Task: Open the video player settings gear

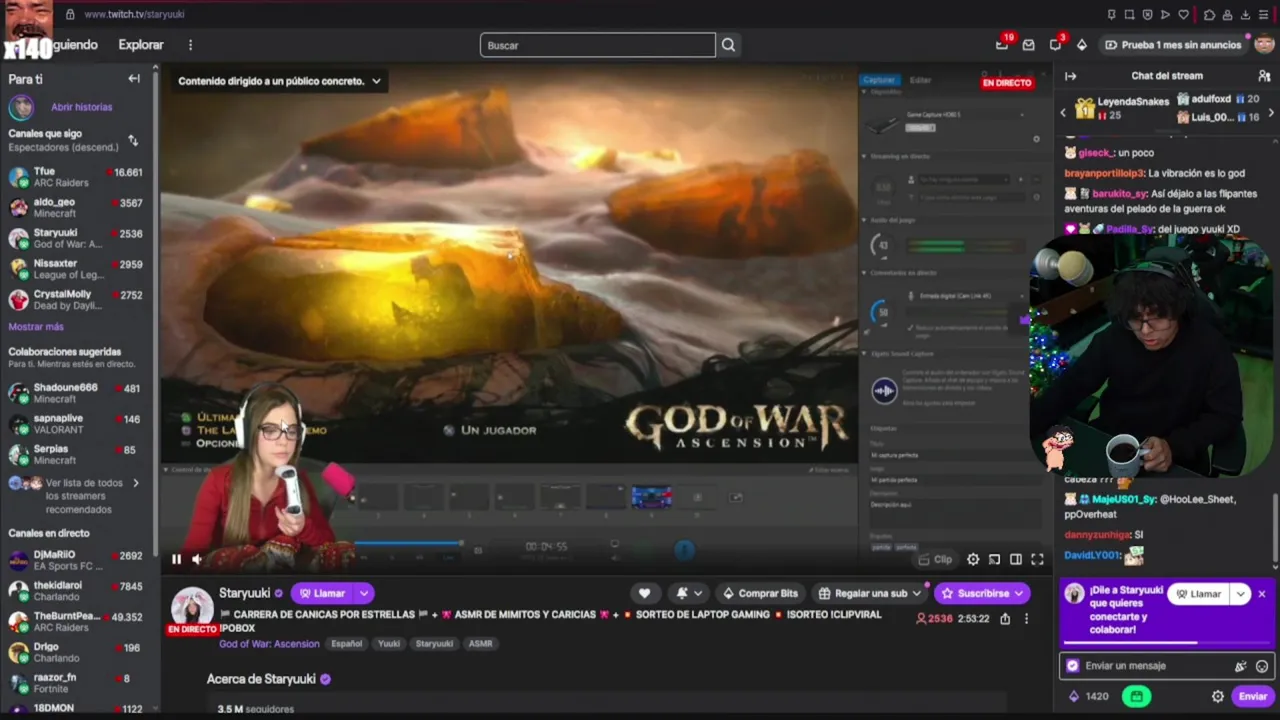Action: coord(973,560)
